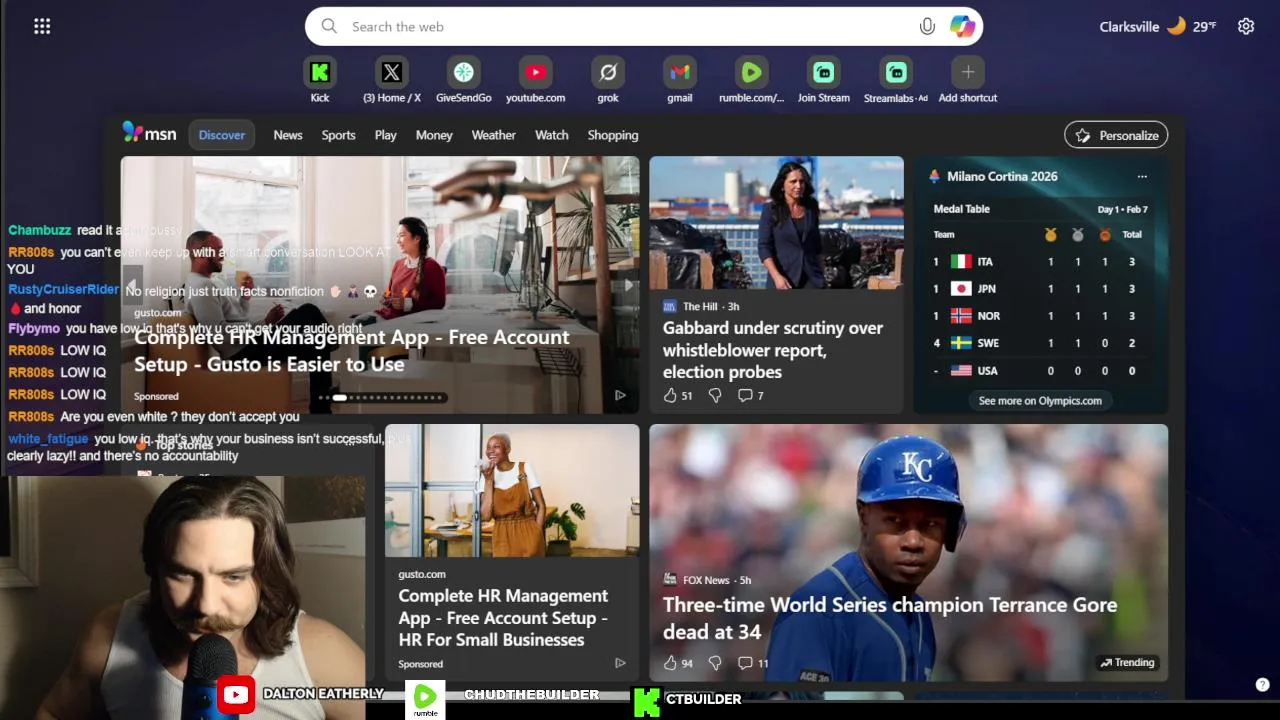Click ad choices icon on small Gusto card
Viewport: 1280px width, 720px height.
(620, 663)
